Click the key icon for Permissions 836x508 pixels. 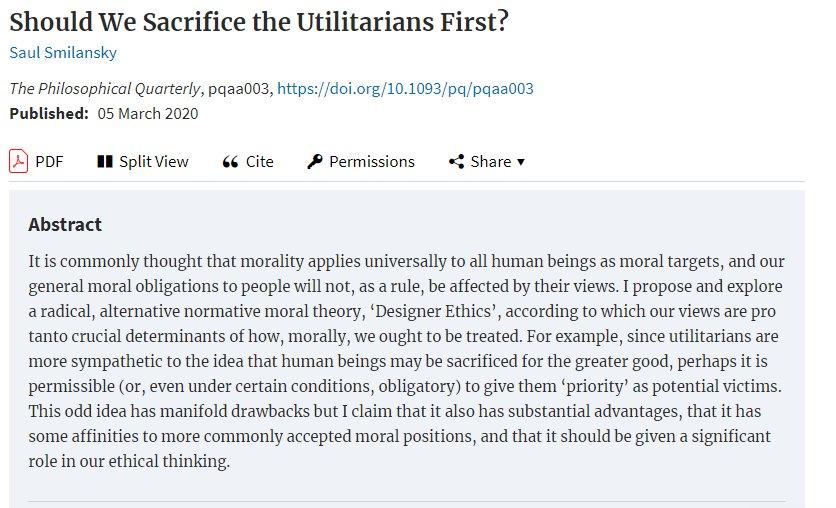[315, 162]
